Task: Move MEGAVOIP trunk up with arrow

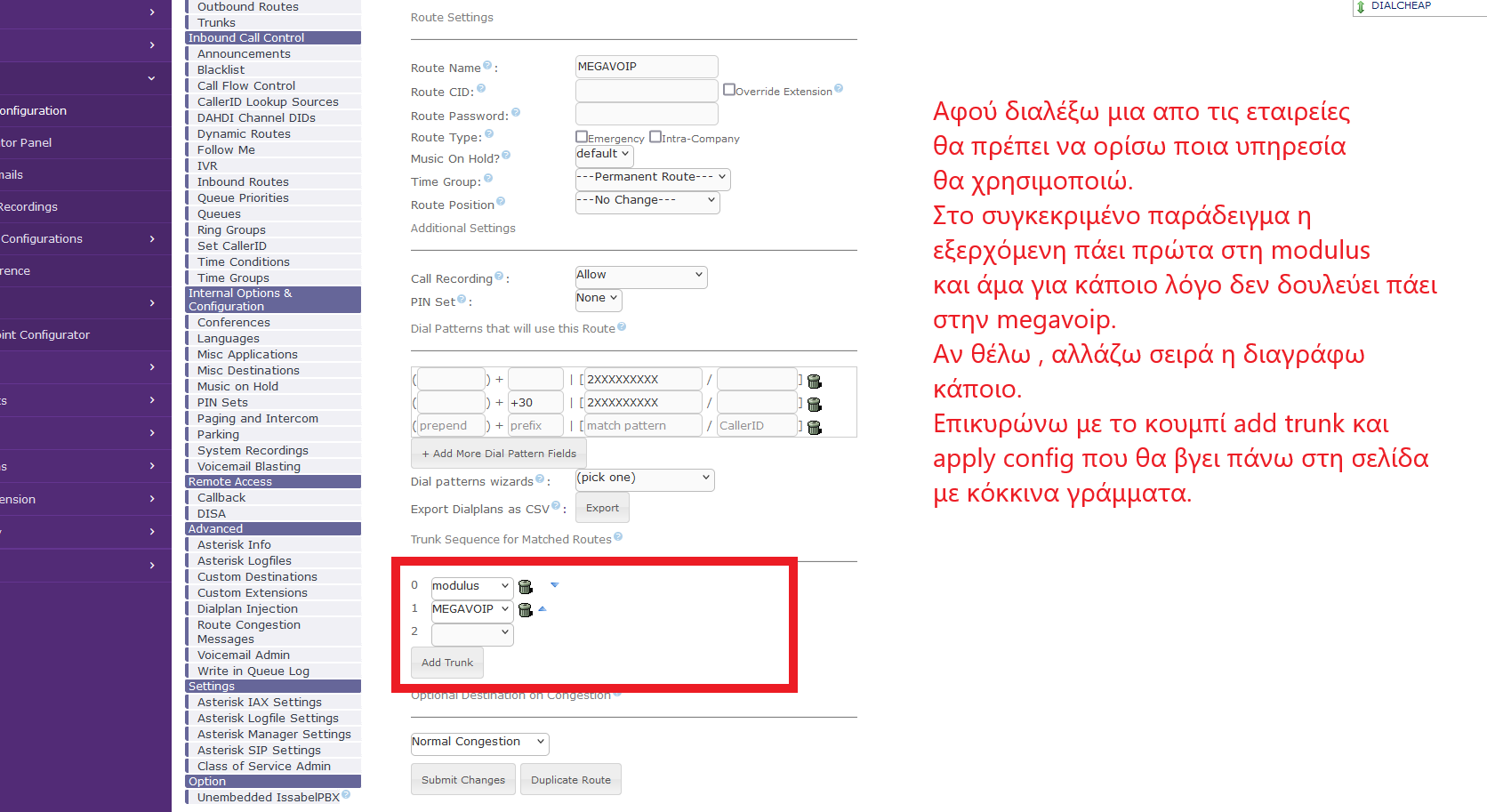Action: pos(543,609)
